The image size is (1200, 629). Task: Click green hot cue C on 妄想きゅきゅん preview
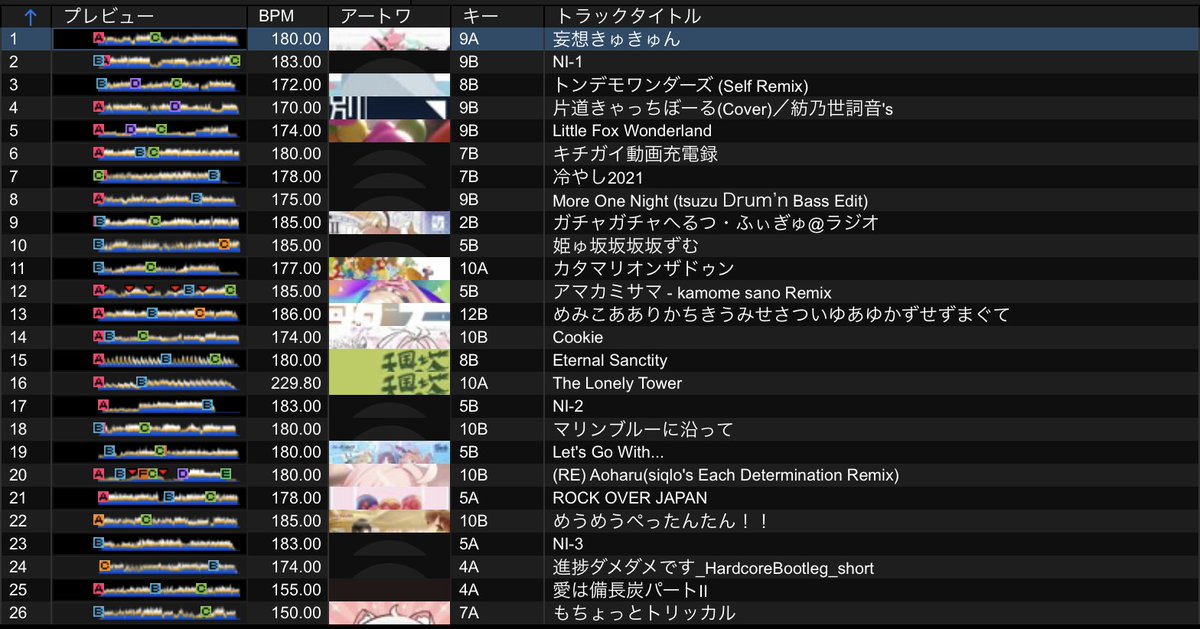(x=154, y=37)
